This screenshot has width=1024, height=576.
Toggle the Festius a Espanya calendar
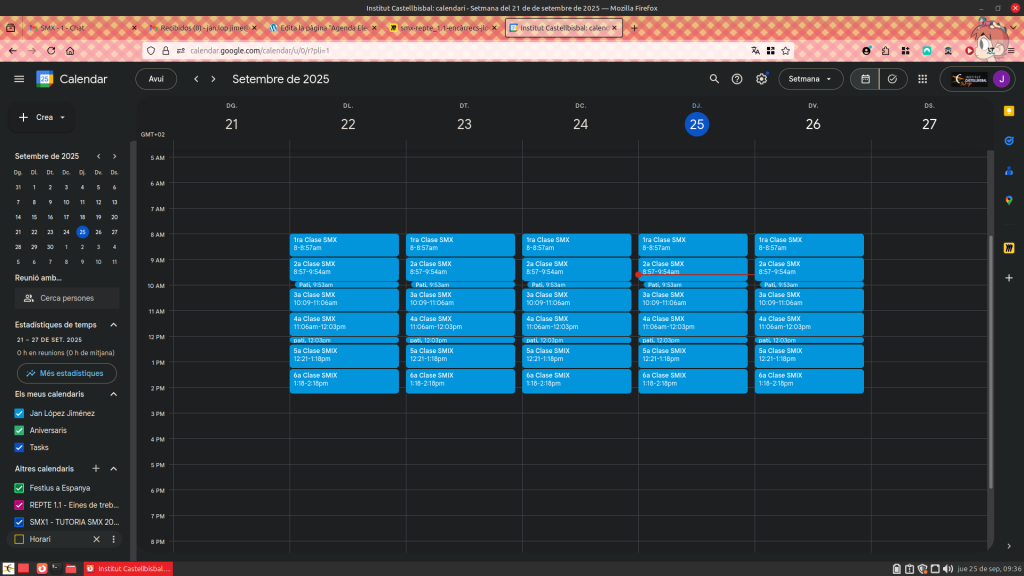point(19,488)
